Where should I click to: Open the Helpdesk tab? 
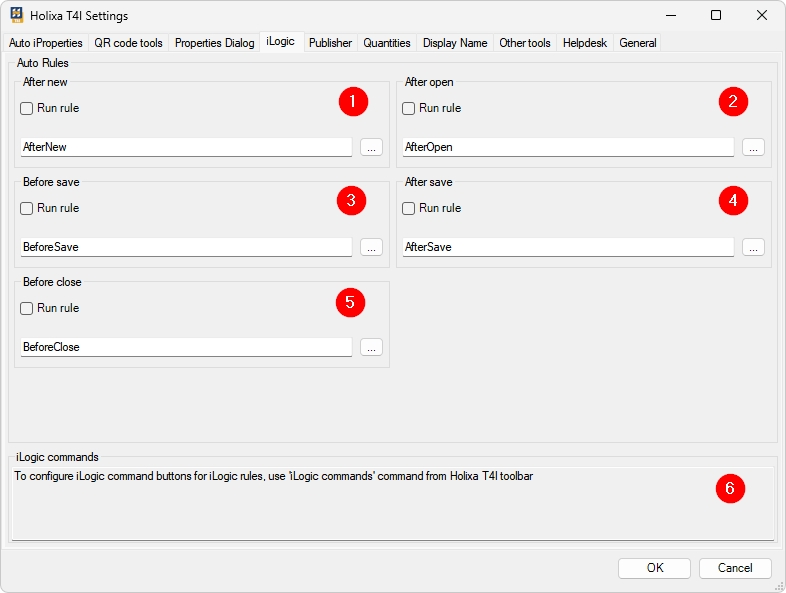click(585, 43)
